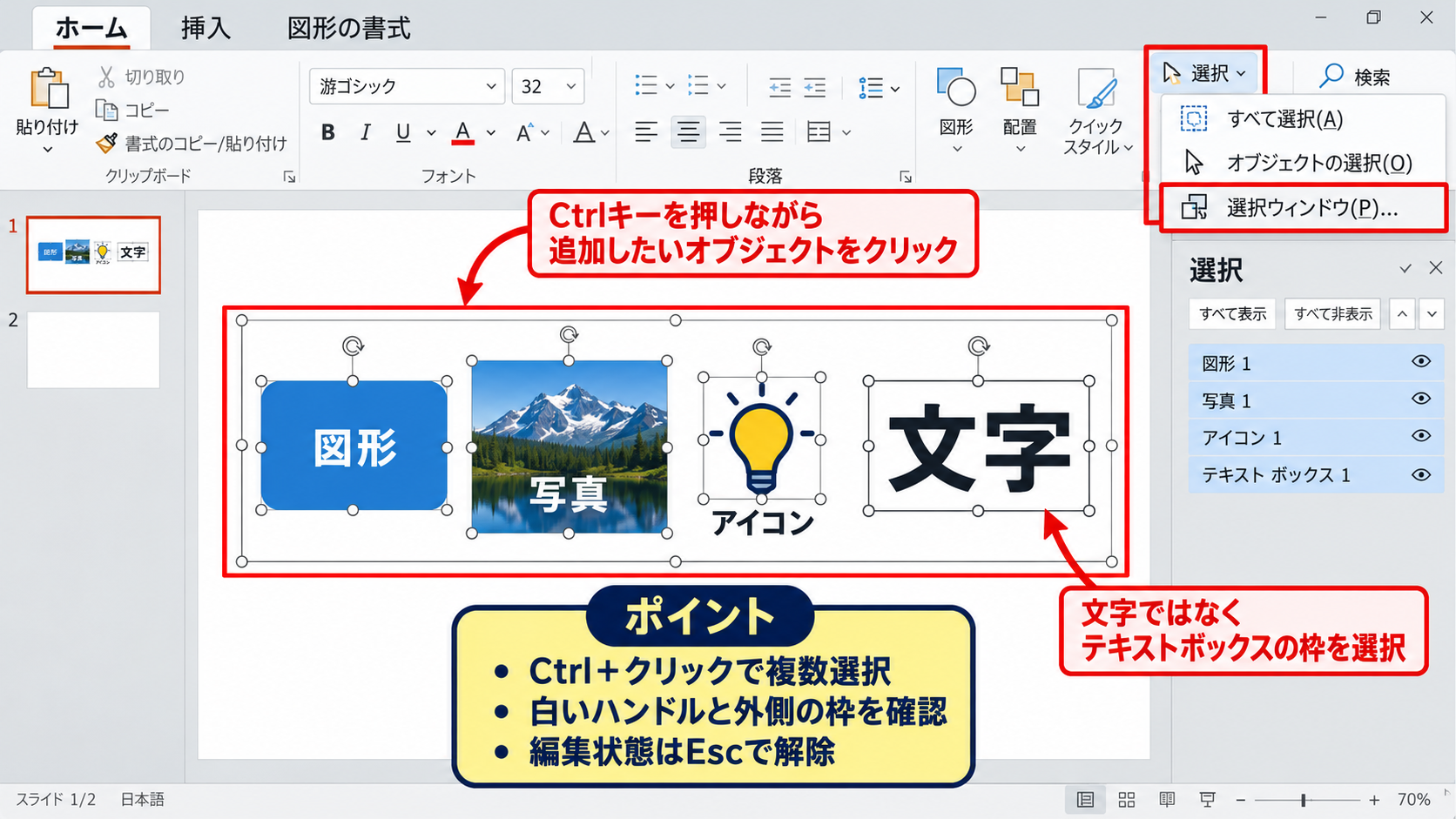This screenshot has height=819, width=1456.
Task: Click the Cut (切り取り) scissors icon
Action: pyautogui.click(x=106, y=77)
